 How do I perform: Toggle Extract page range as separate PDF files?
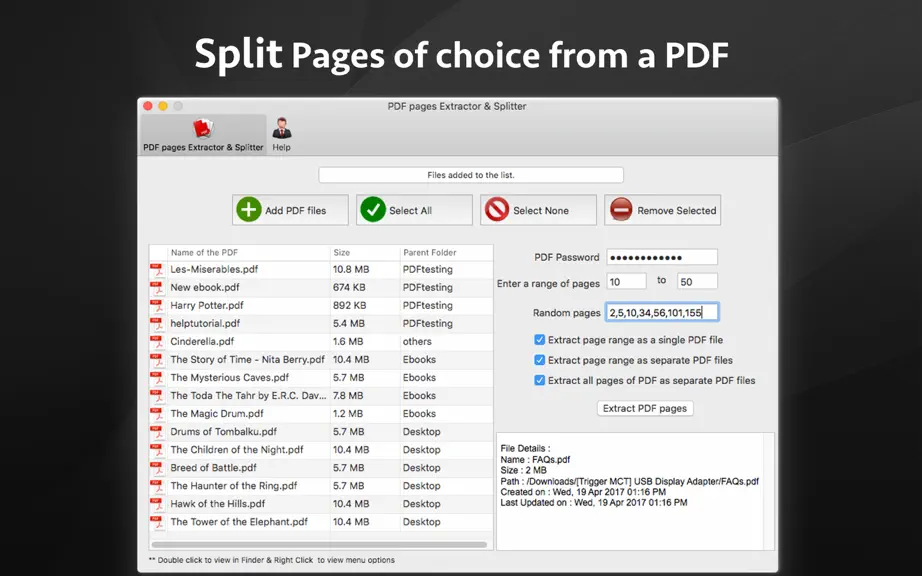click(x=539, y=360)
